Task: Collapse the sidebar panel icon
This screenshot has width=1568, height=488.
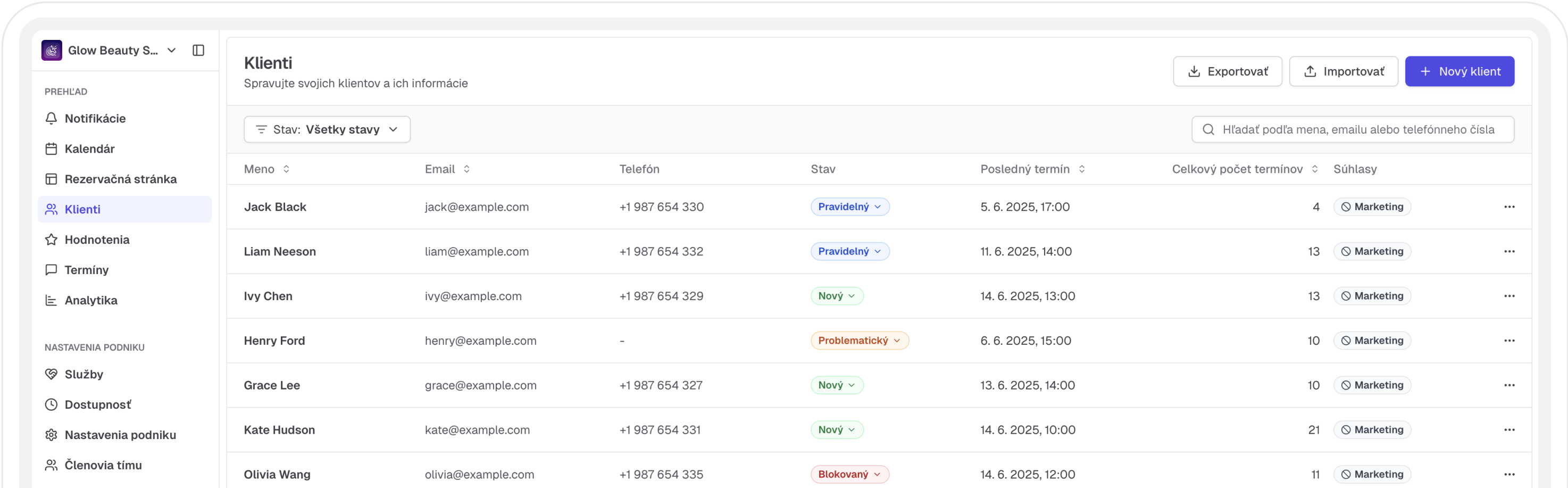Action: pyautogui.click(x=198, y=50)
